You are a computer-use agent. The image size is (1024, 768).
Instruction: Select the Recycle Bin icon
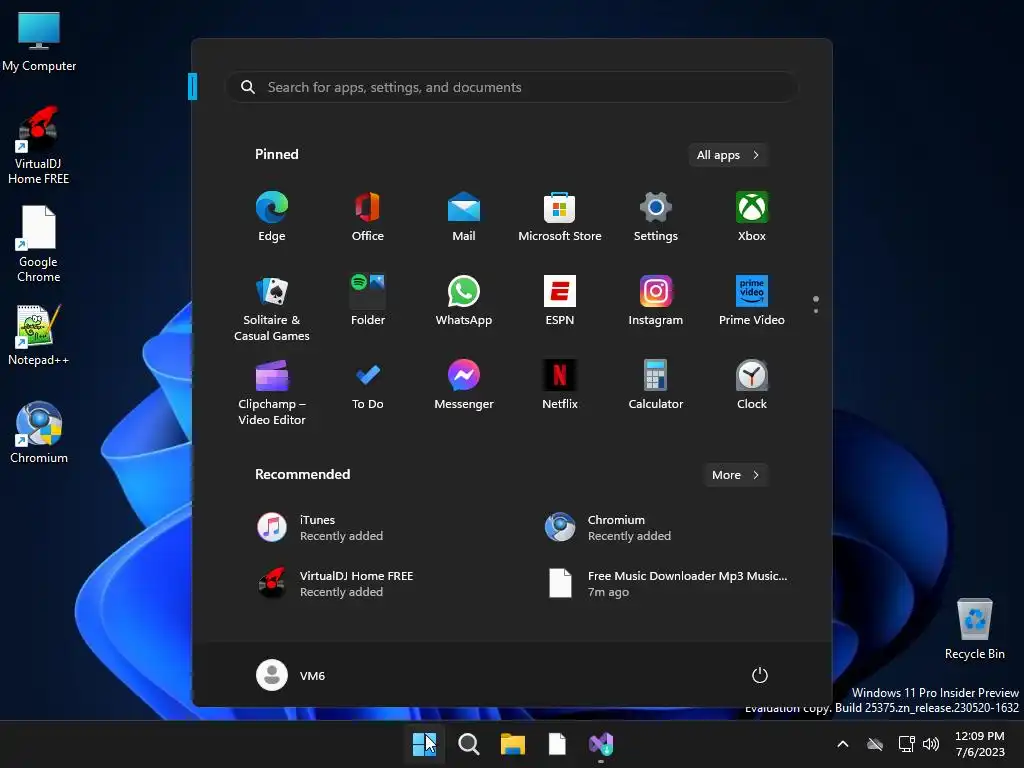click(x=974, y=629)
